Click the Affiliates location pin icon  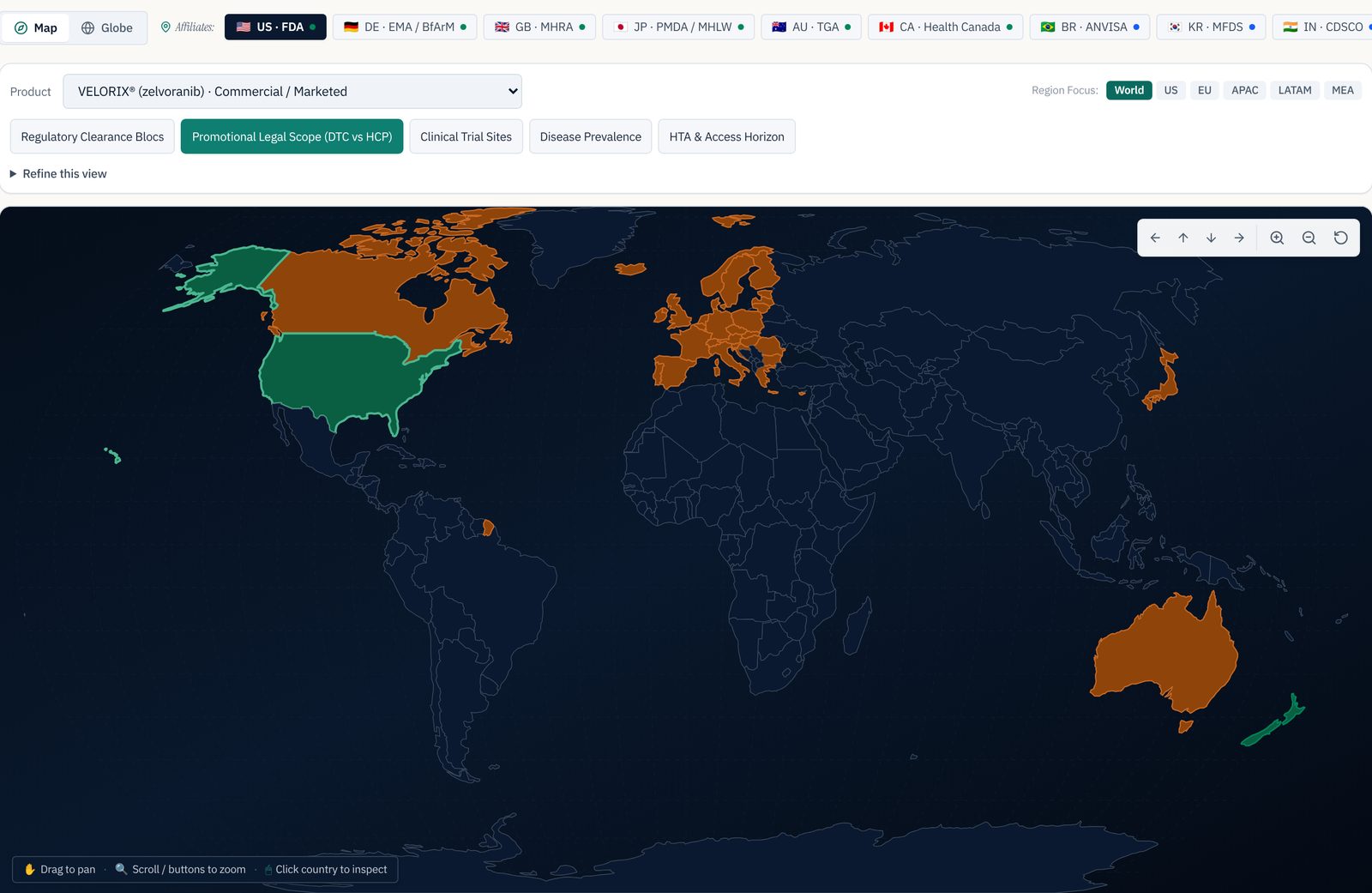(x=165, y=27)
